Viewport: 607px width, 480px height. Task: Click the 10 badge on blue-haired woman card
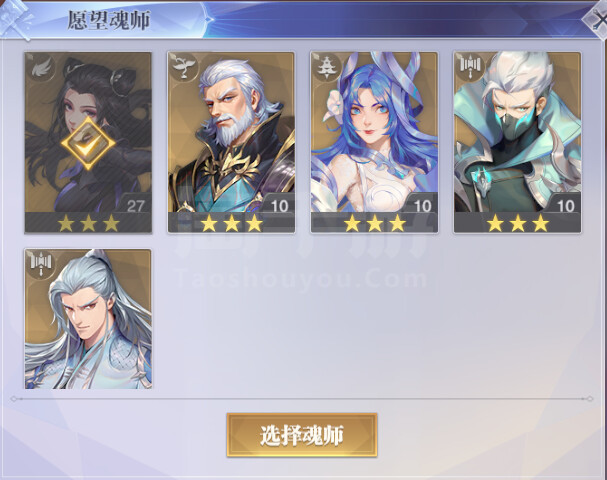422,206
